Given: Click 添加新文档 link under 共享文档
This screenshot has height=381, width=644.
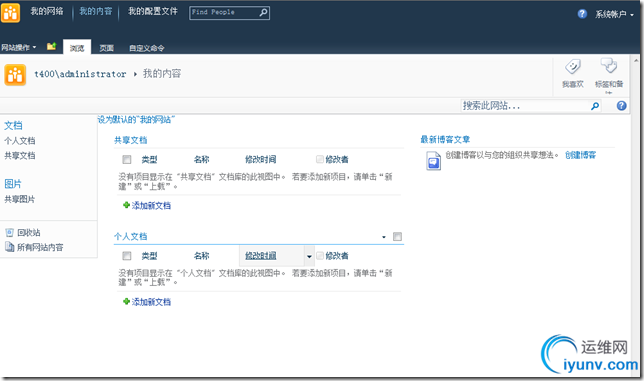Looking at the screenshot, I should (x=151, y=205).
